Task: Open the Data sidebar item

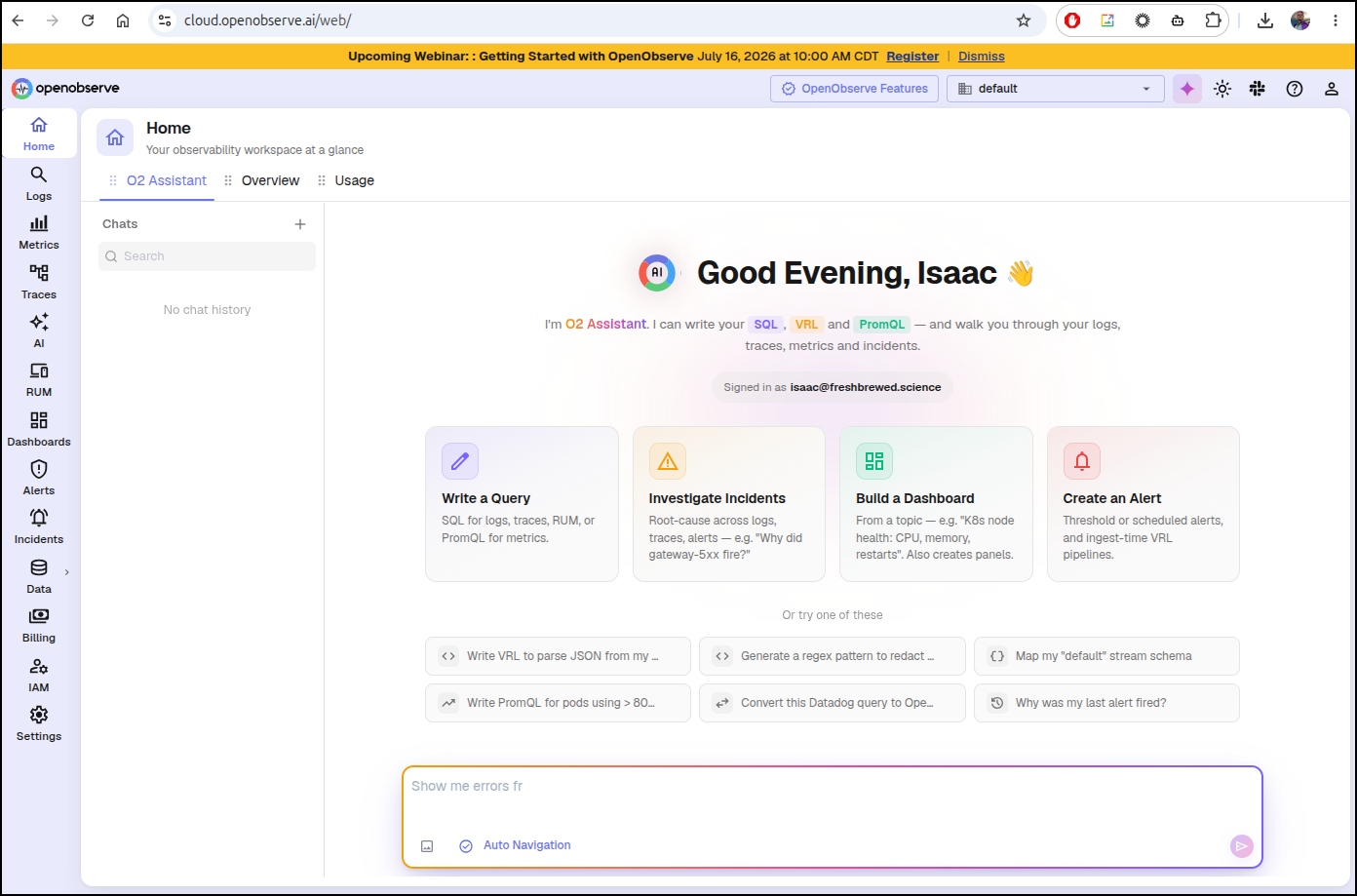Action: pos(39,576)
